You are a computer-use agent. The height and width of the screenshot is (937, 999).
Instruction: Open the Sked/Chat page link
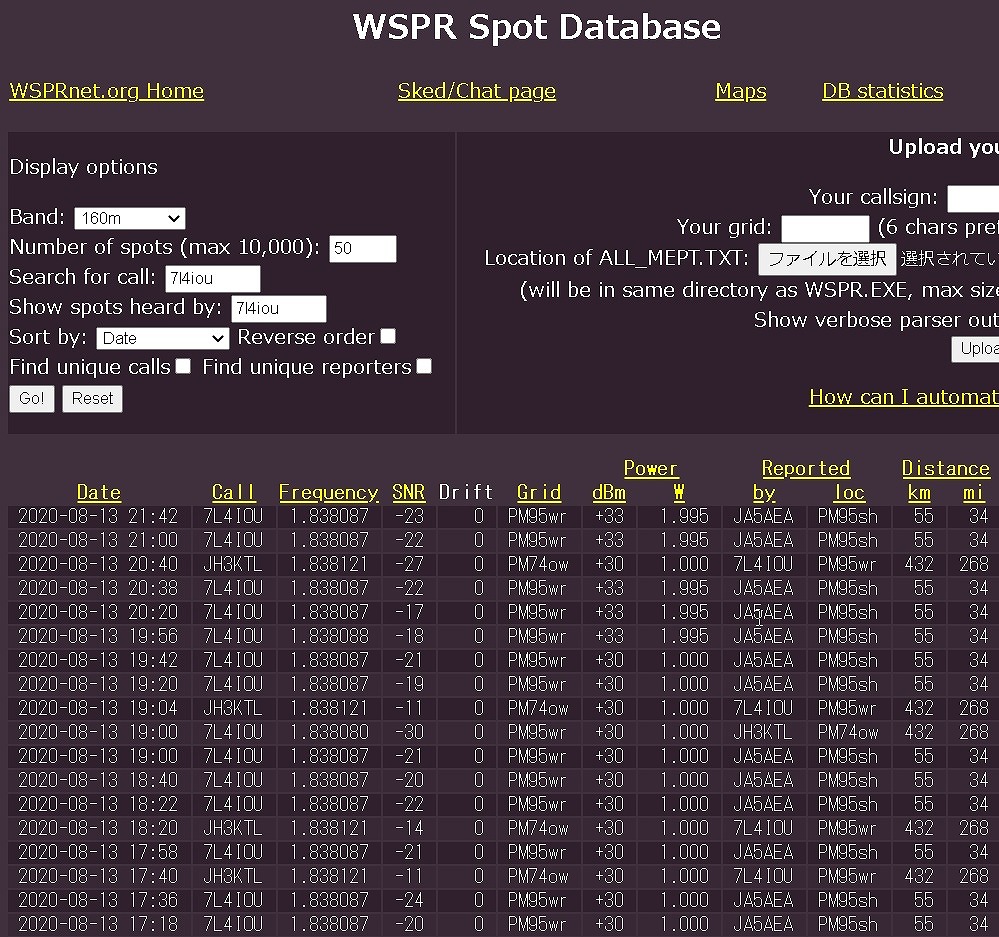point(477,91)
